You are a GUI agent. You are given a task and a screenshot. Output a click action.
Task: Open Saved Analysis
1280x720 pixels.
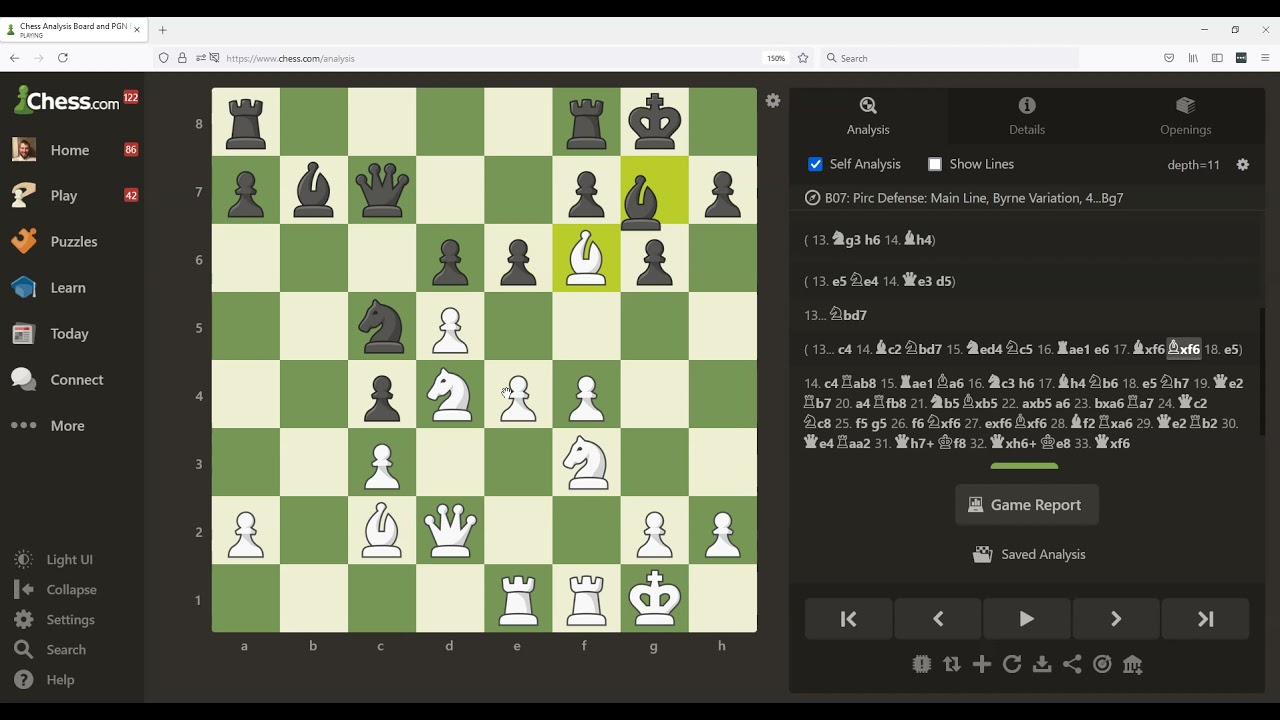click(1029, 554)
